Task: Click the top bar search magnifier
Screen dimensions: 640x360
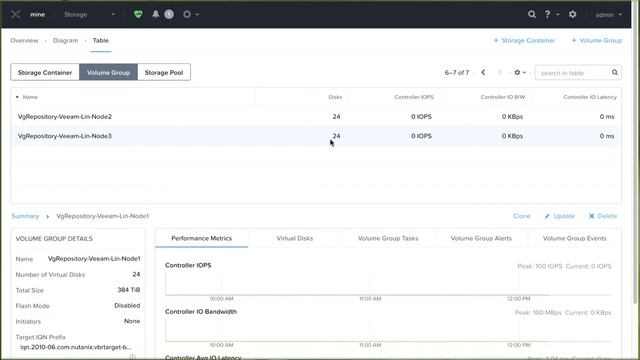Action: (x=531, y=14)
